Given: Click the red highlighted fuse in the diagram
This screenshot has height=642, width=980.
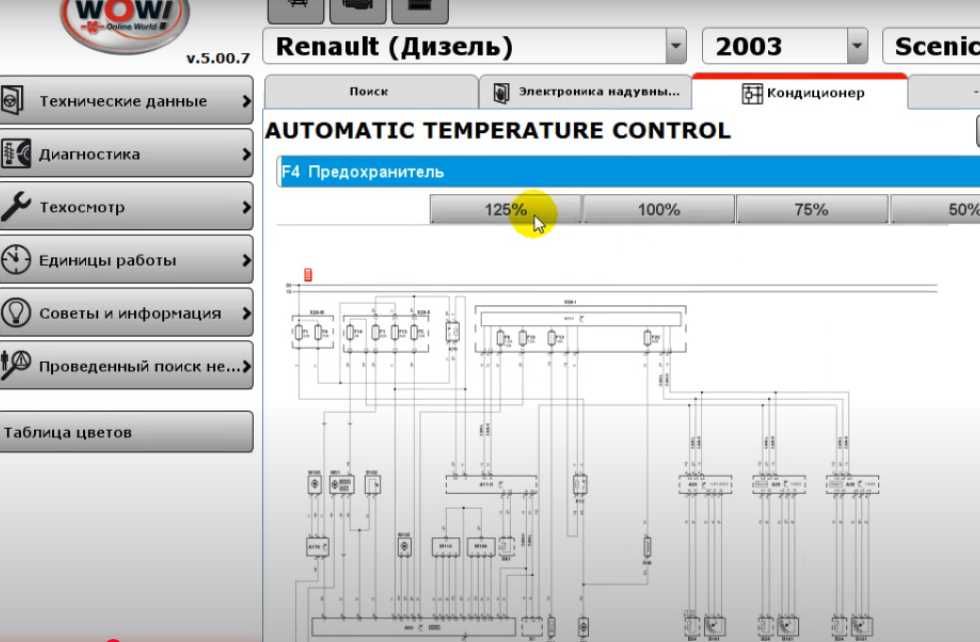Looking at the screenshot, I should [308, 274].
